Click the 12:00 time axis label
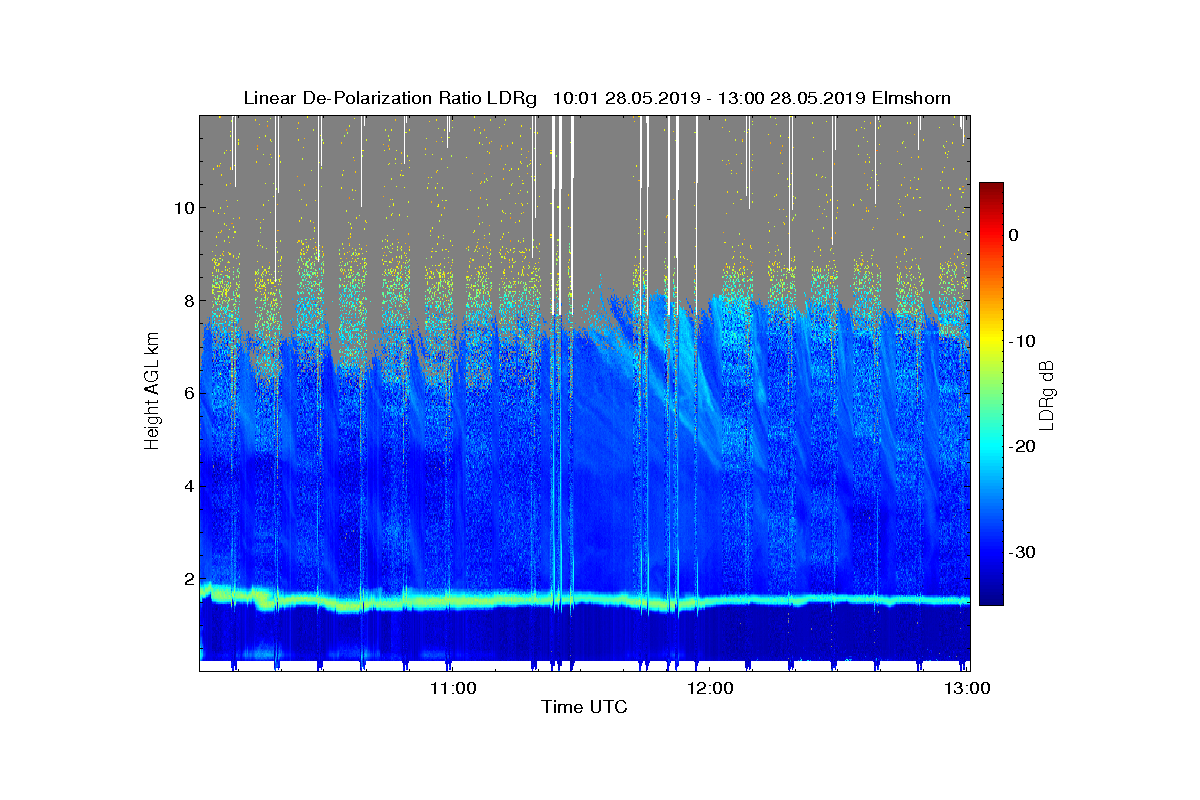This screenshot has width=1200, height=800. click(x=709, y=688)
